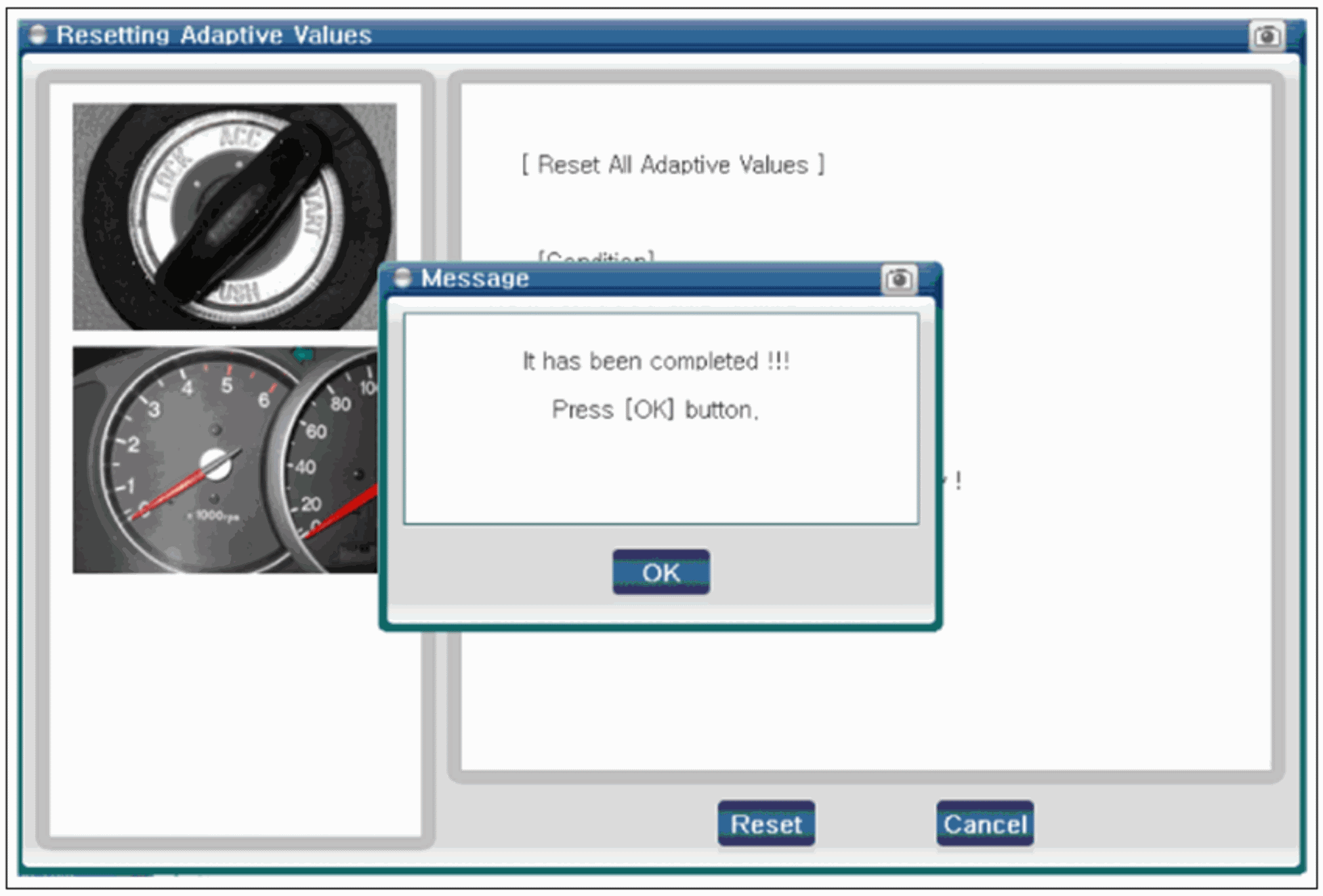The height and width of the screenshot is (896, 1323).
Task: Click the ignition key switch photo
Action: click(x=234, y=216)
